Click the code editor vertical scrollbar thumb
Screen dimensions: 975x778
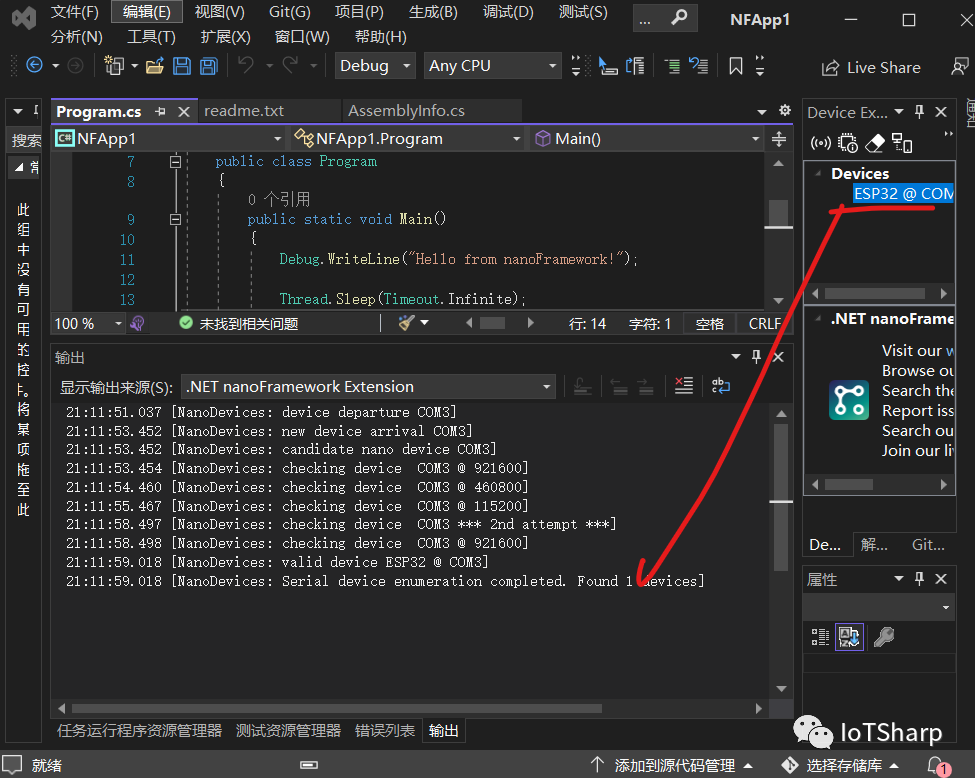(x=778, y=214)
